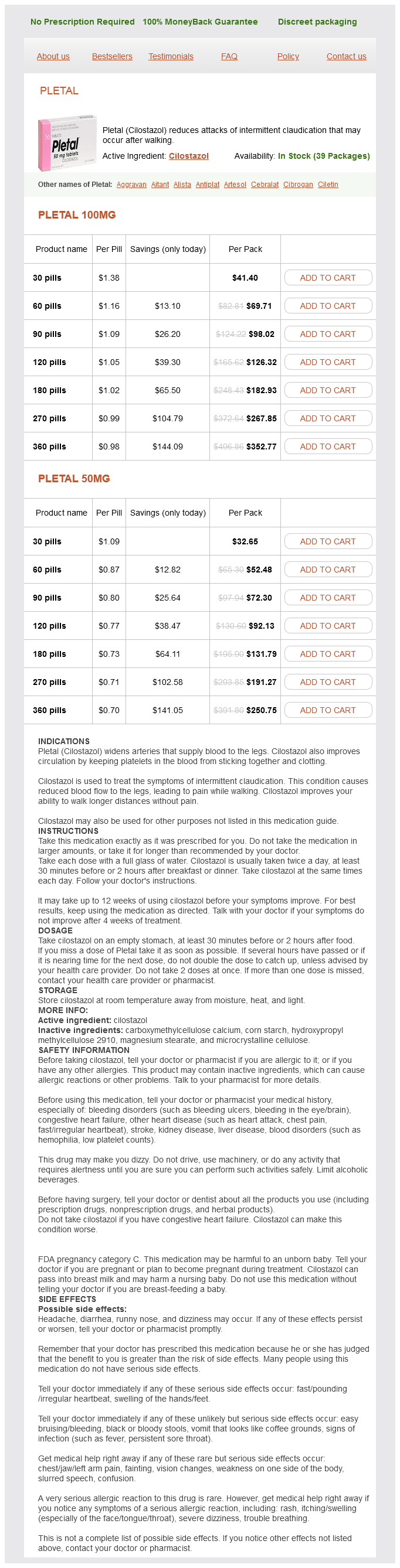Open the Contact us page
This screenshot has width=400, height=1568.
click(x=346, y=57)
